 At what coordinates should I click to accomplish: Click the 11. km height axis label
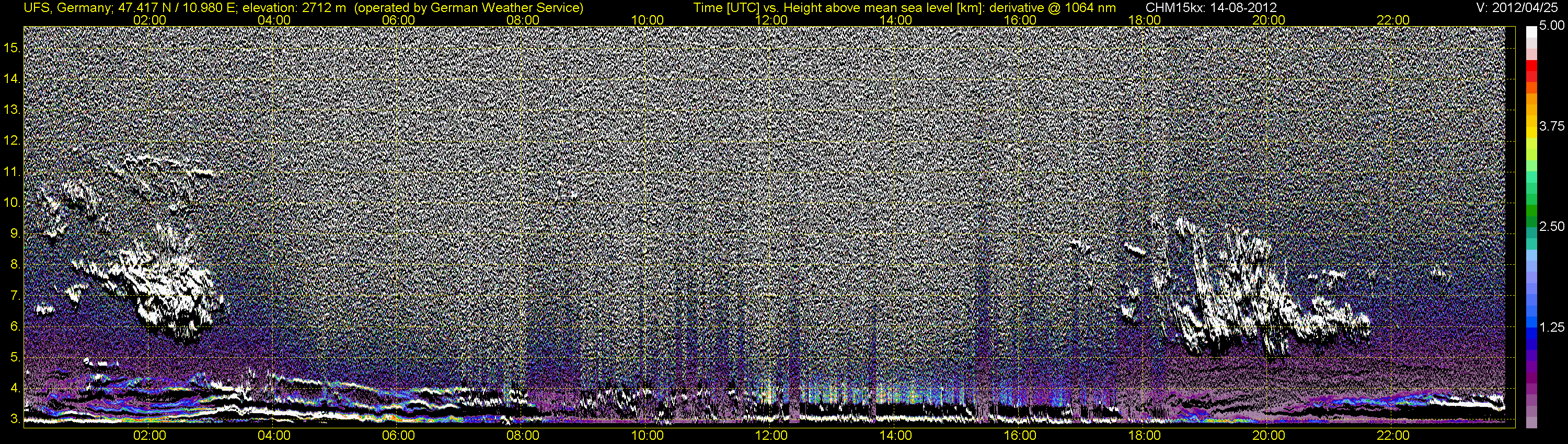coord(12,172)
